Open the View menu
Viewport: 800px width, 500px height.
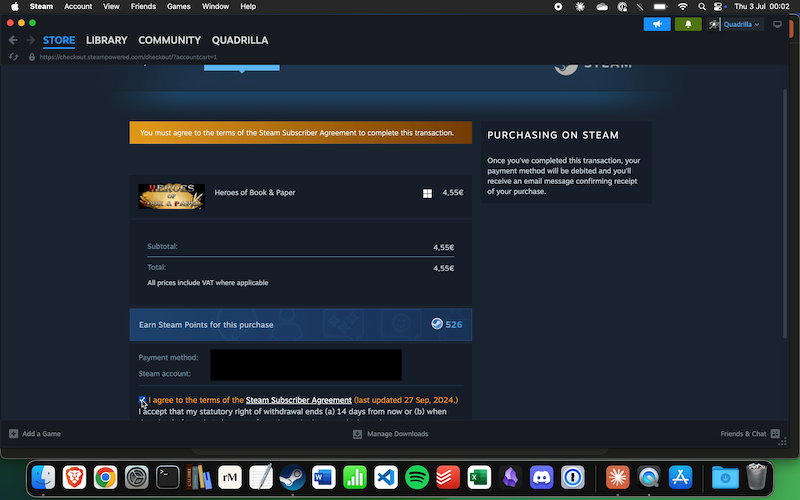tap(111, 7)
